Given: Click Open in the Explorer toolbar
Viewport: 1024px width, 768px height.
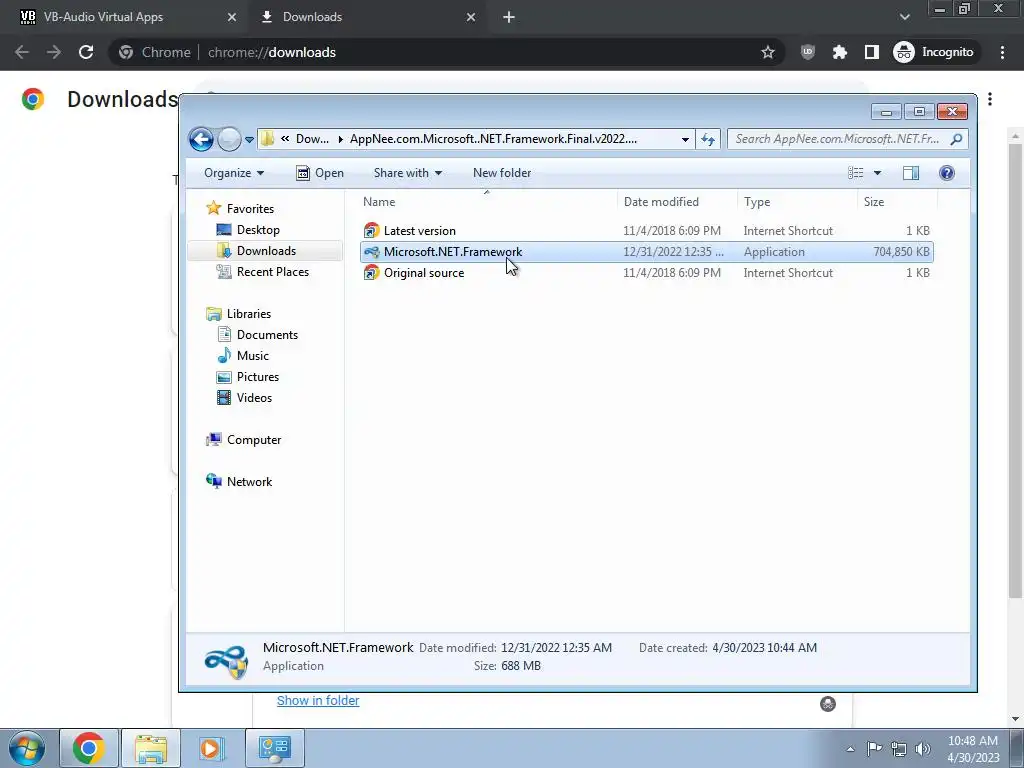Looking at the screenshot, I should coord(320,173).
